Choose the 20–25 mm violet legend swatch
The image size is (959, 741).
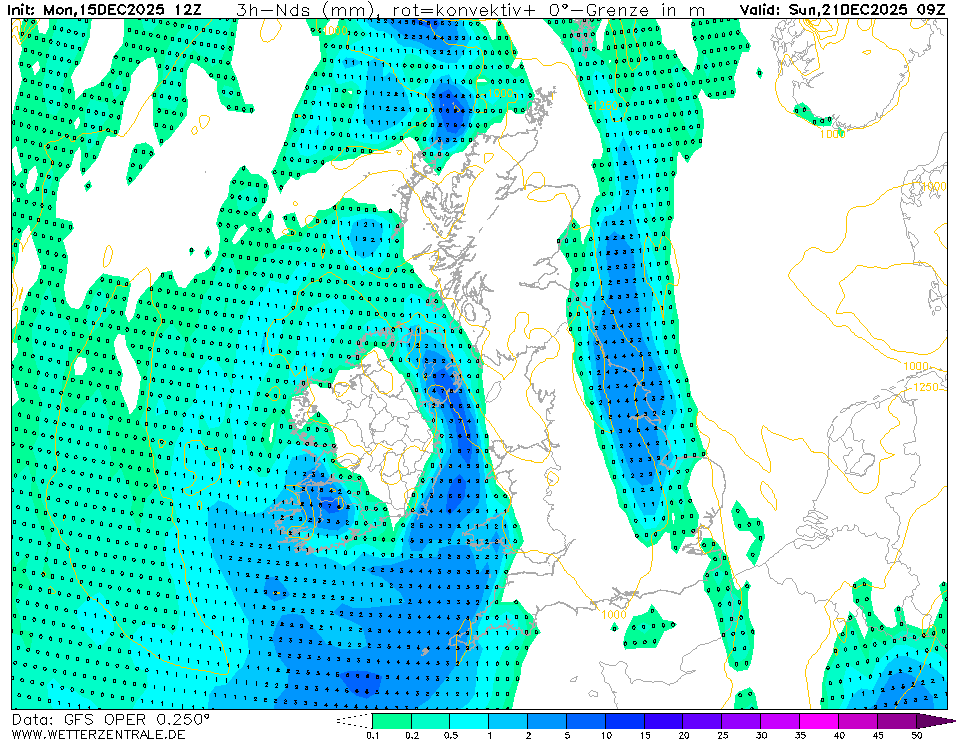pos(702,720)
